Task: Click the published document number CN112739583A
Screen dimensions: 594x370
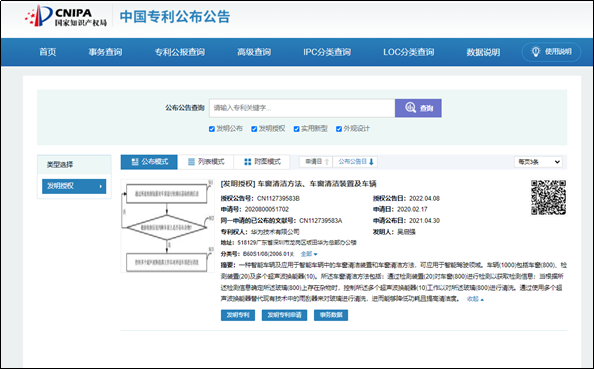Action: (320, 221)
